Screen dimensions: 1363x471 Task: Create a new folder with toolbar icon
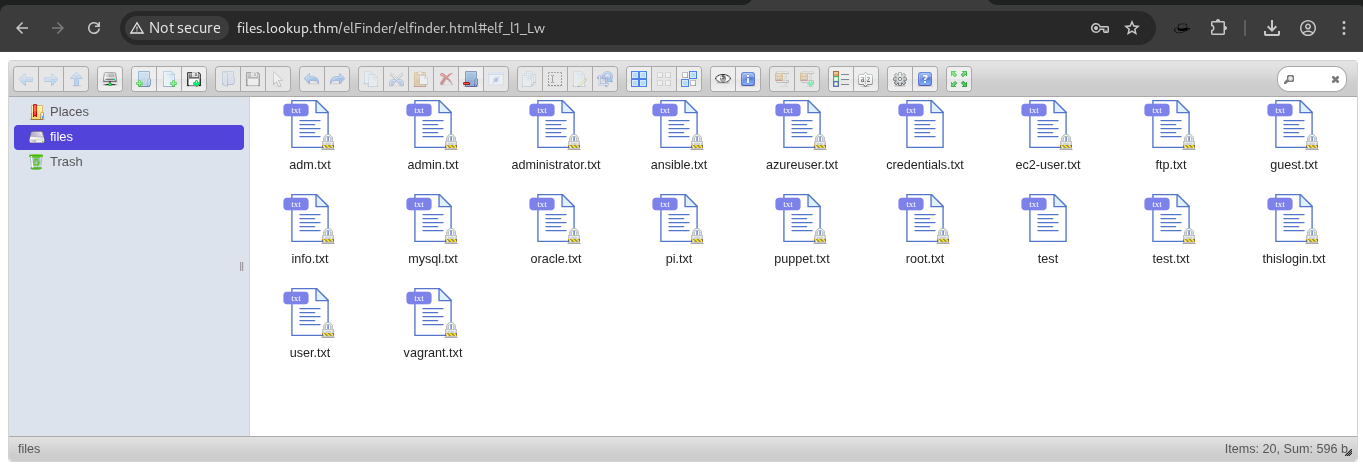(144, 79)
